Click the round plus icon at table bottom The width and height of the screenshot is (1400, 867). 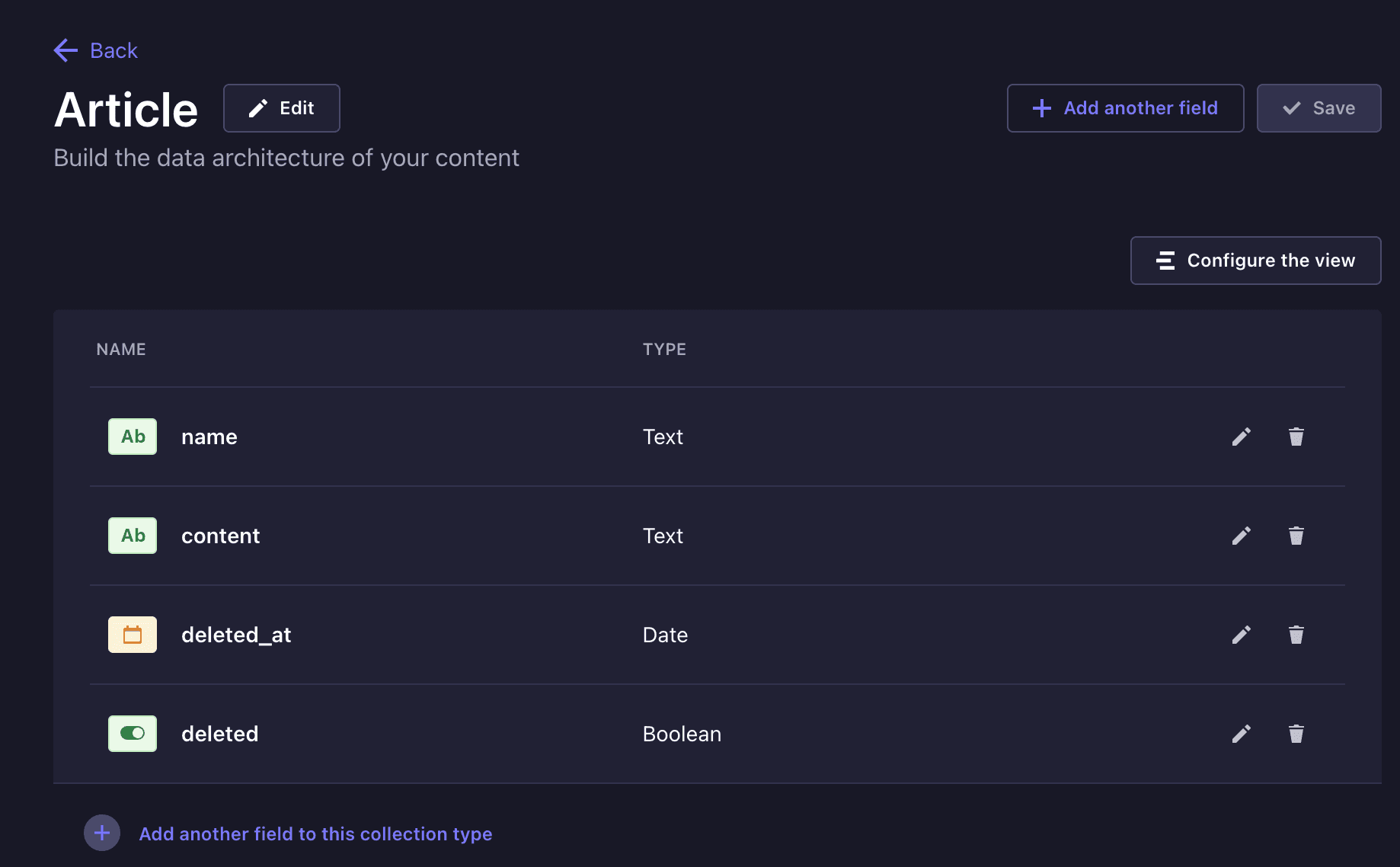[x=102, y=833]
